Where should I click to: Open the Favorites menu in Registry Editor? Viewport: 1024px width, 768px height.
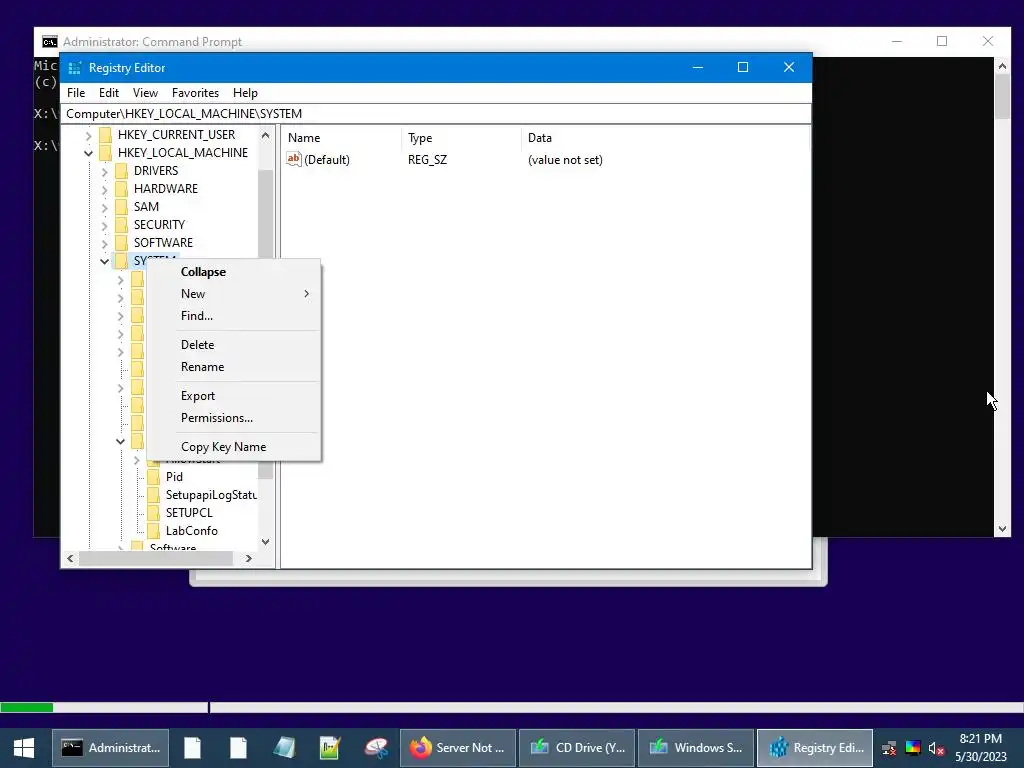tap(195, 93)
